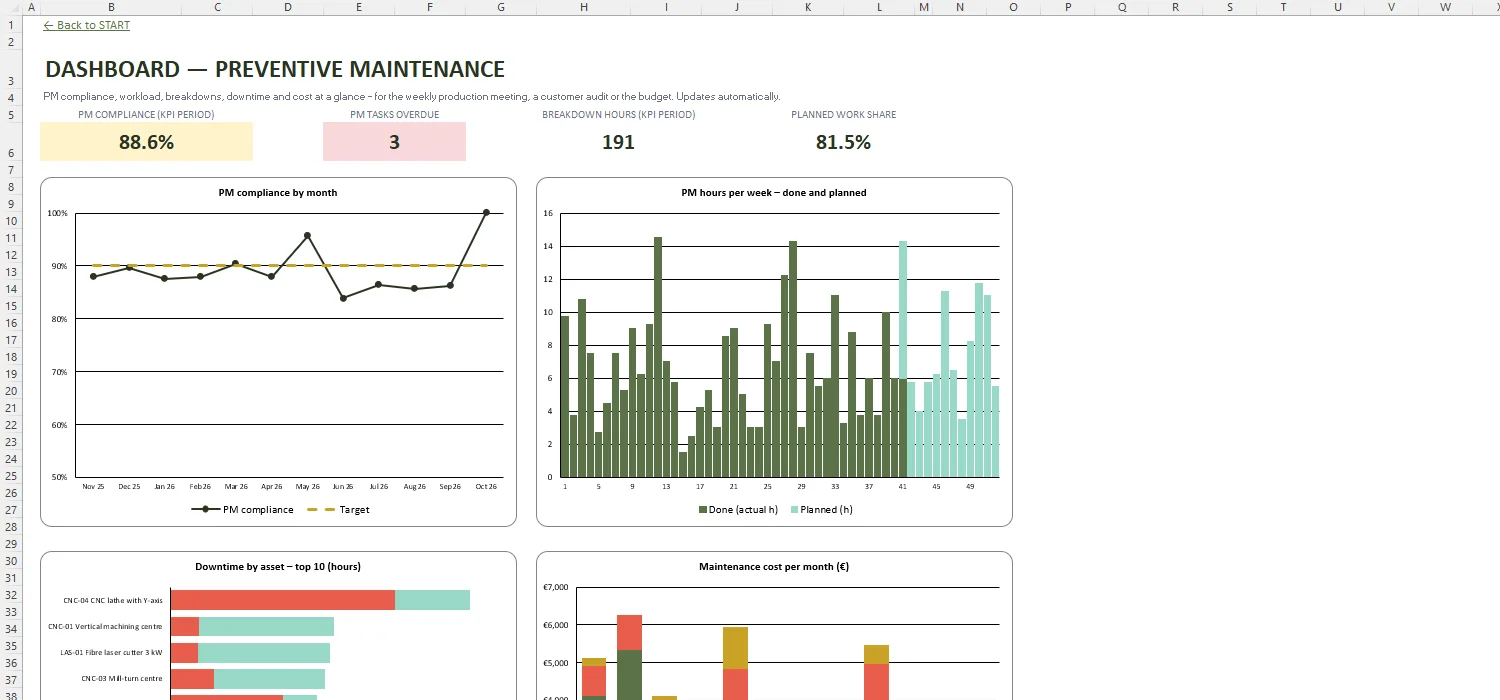The width and height of the screenshot is (1500, 700).
Task: Click the CNC-01 Vertical machining centre label
Action: coord(106,627)
